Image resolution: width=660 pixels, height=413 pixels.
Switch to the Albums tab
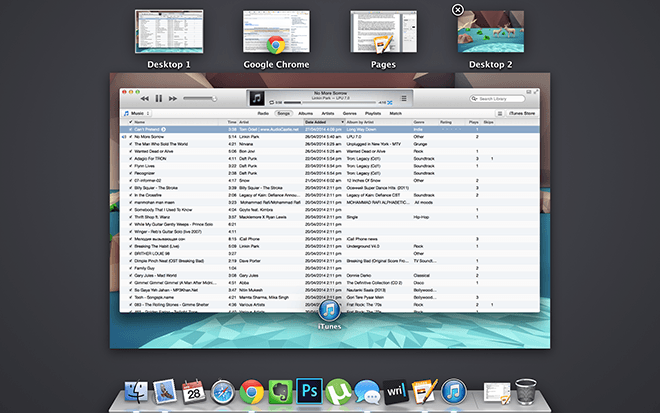[306, 114]
